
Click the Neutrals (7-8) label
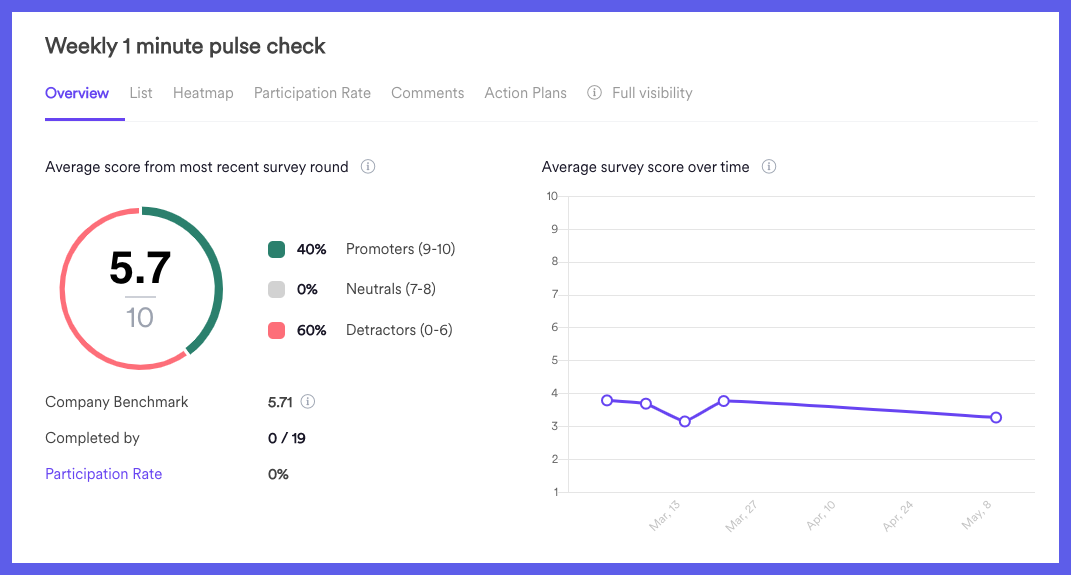click(x=391, y=290)
